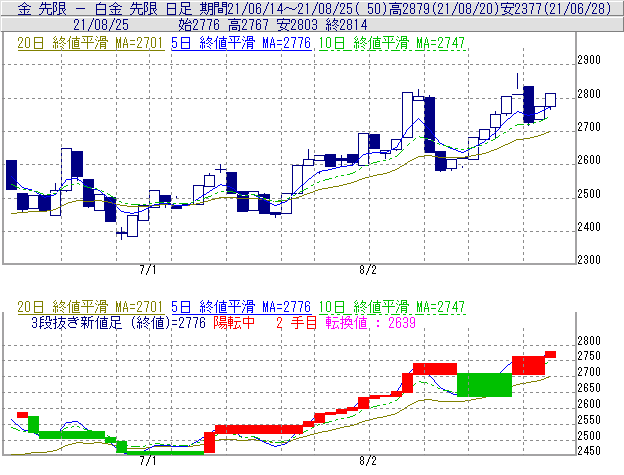Image resolution: width=624 pixels, height=475 pixels.
Task: Click the label '3段抜き新値足 (終値)=2776'
Action: tap(118, 323)
